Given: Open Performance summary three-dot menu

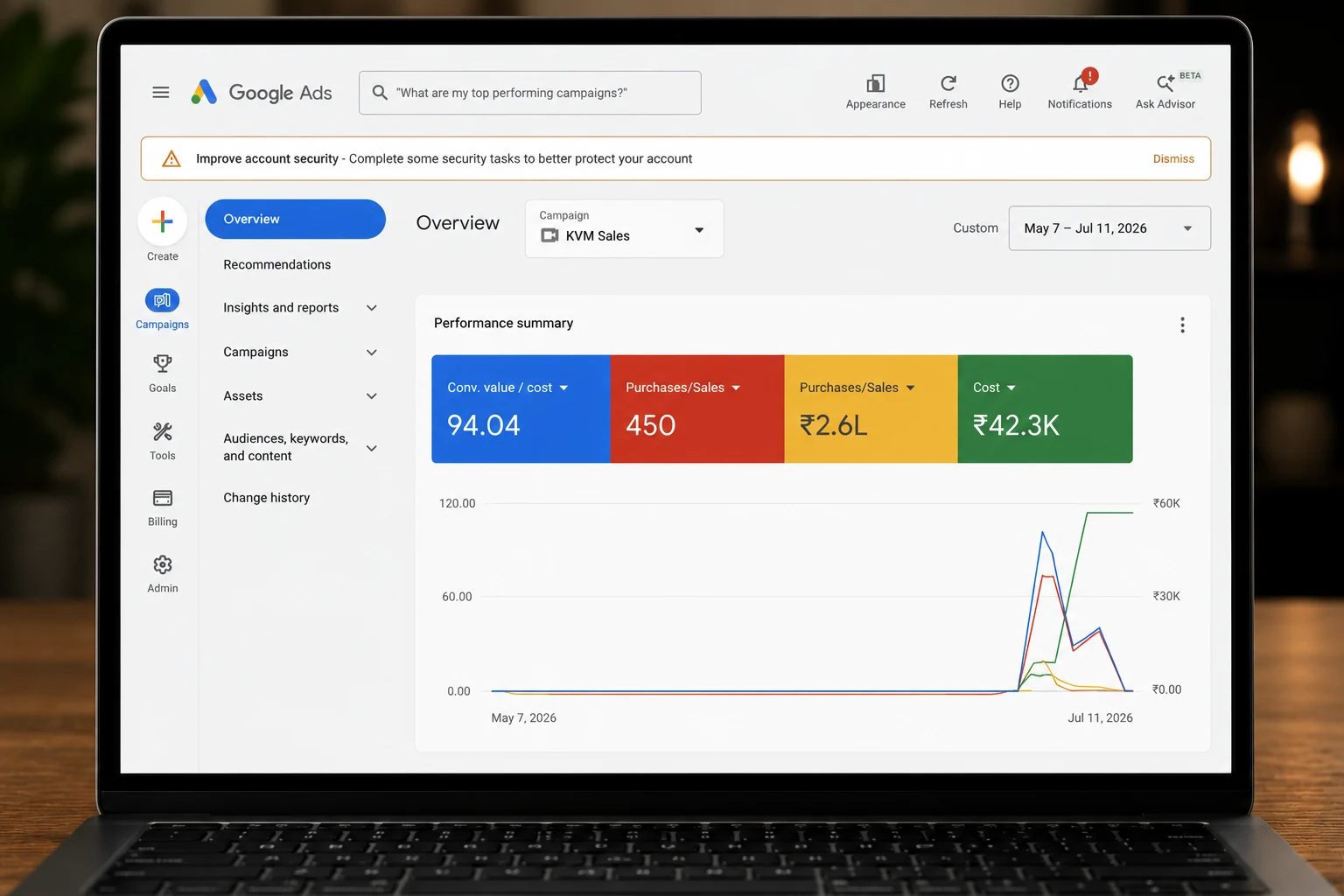Looking at the screenshot, I should pos(1182,325).
